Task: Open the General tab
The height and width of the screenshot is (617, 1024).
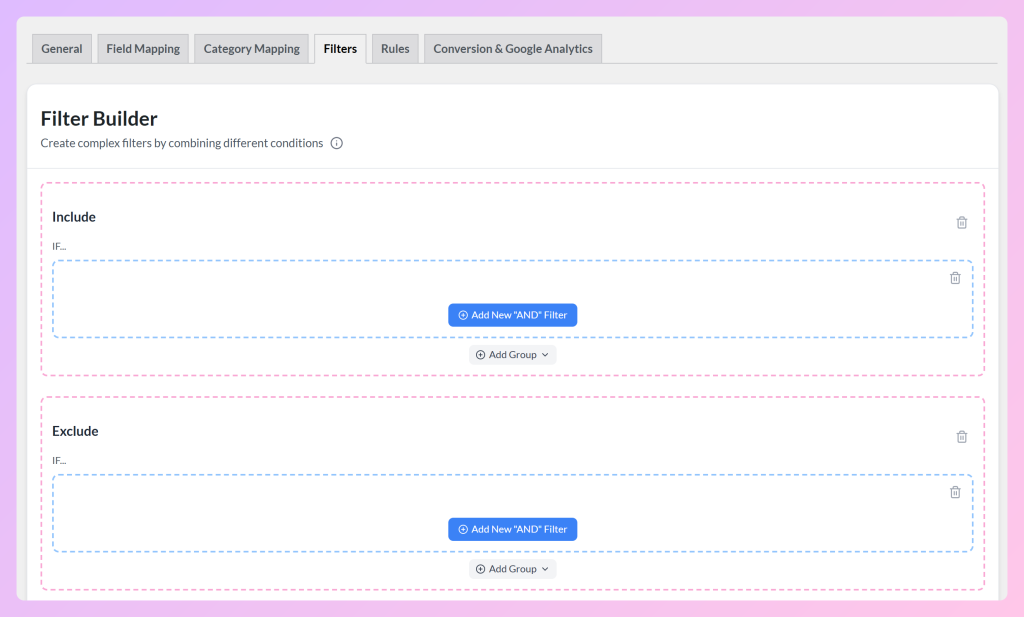Action: click(x=61, y=49)
